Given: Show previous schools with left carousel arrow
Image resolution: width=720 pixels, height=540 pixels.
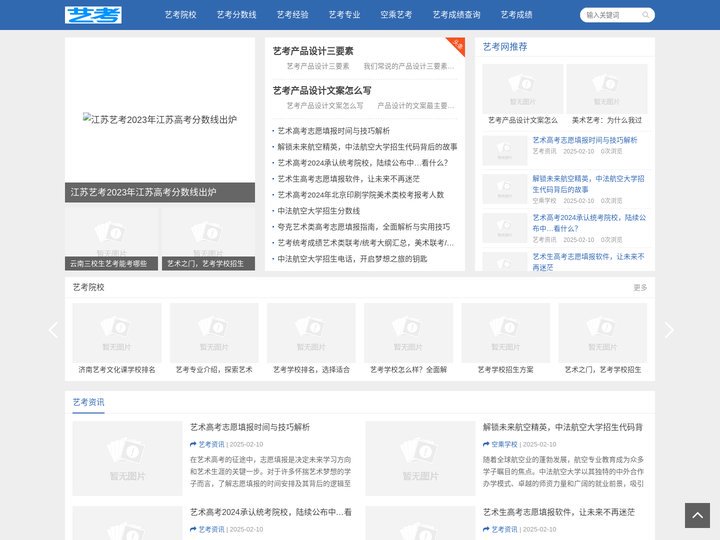Looking at the screenshot, I should (53, 330).
